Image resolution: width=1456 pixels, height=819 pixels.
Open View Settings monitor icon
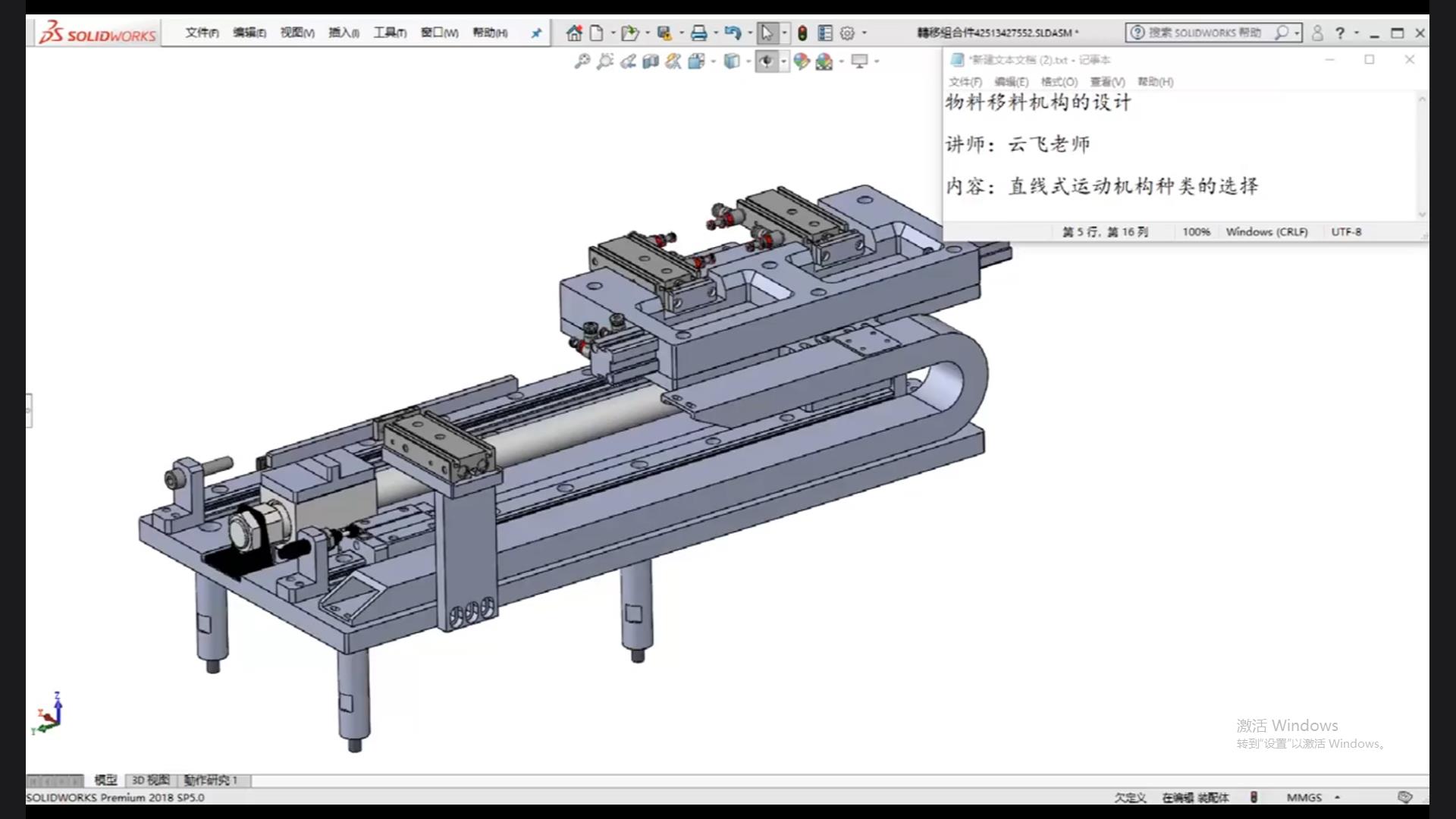coord(859,61)
